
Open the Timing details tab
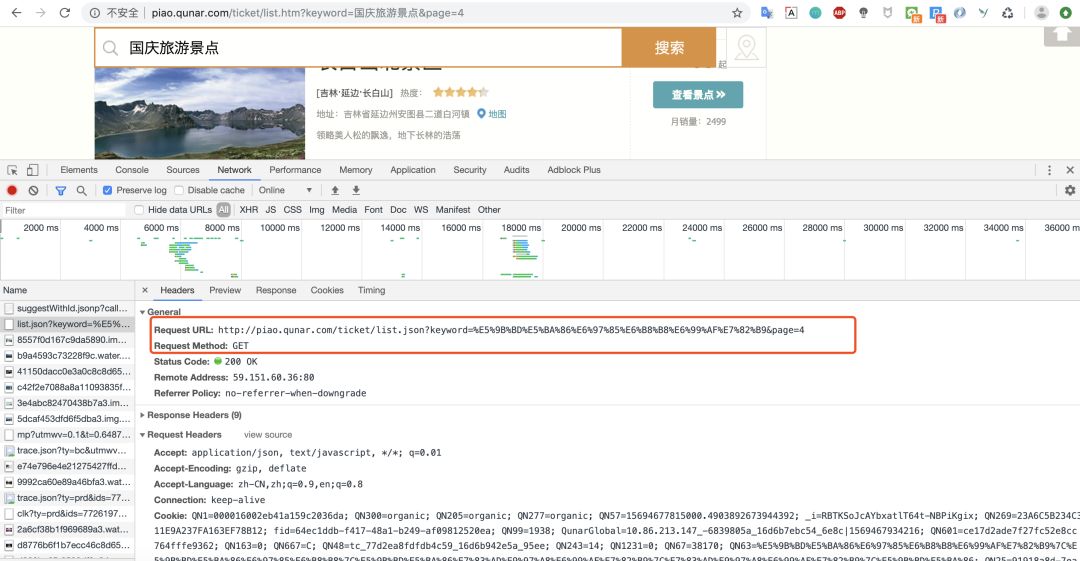click(371, 290)
